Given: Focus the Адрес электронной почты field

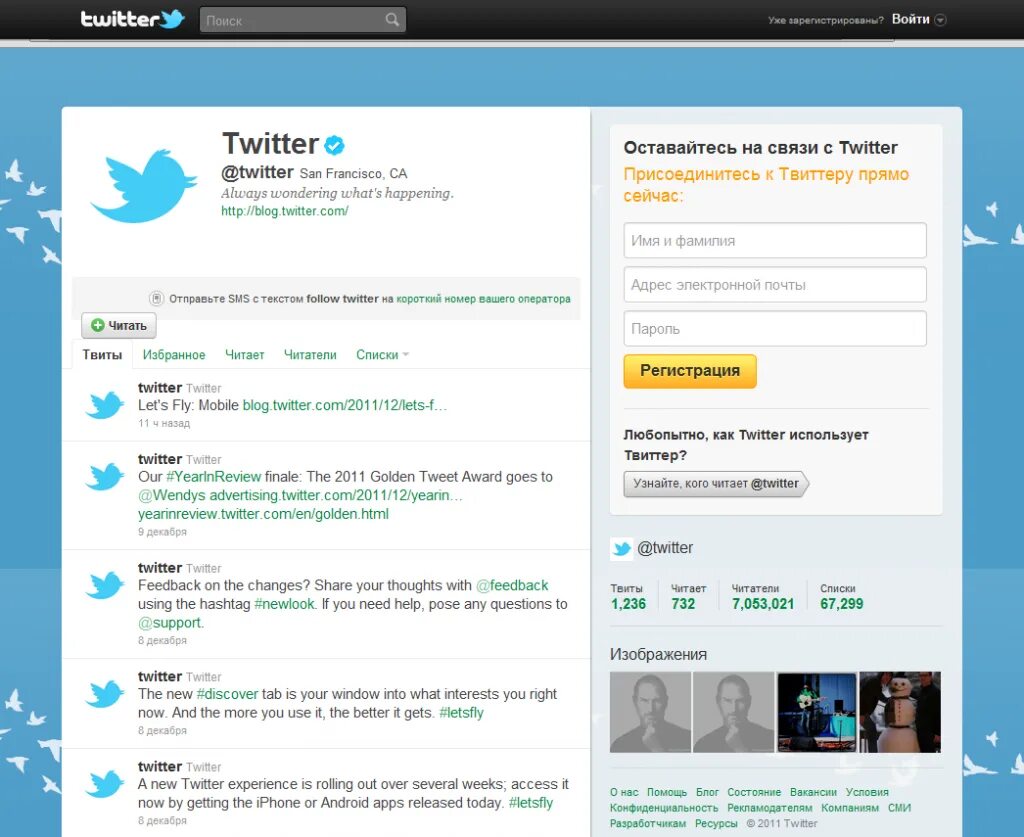Looking at the screenshot, I should [x=775, y=285].
